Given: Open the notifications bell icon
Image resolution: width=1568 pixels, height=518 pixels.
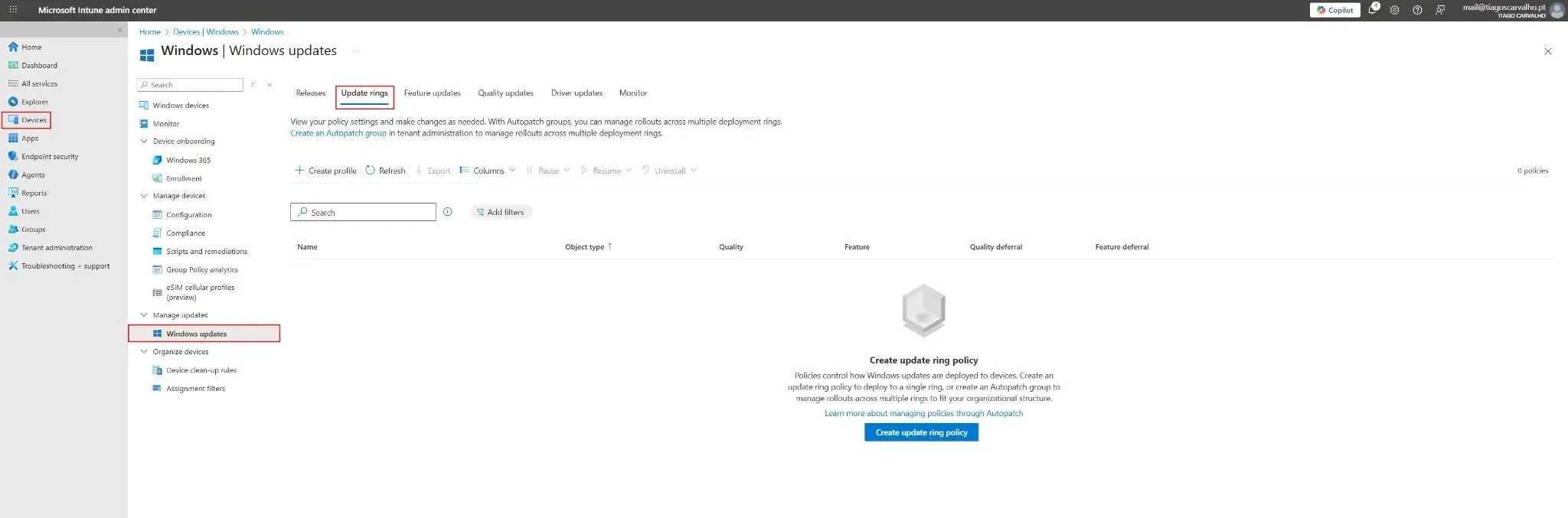Looking at the screenshot, I should 1373,10.
